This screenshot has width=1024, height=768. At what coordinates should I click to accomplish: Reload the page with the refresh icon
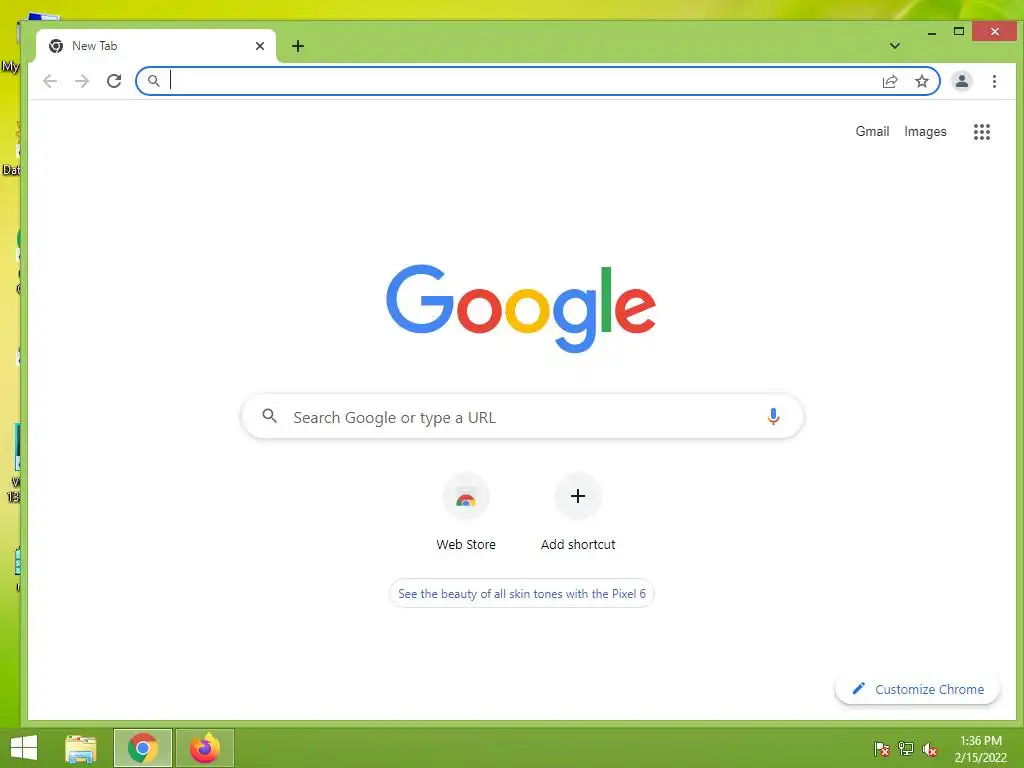click(114, 81)
